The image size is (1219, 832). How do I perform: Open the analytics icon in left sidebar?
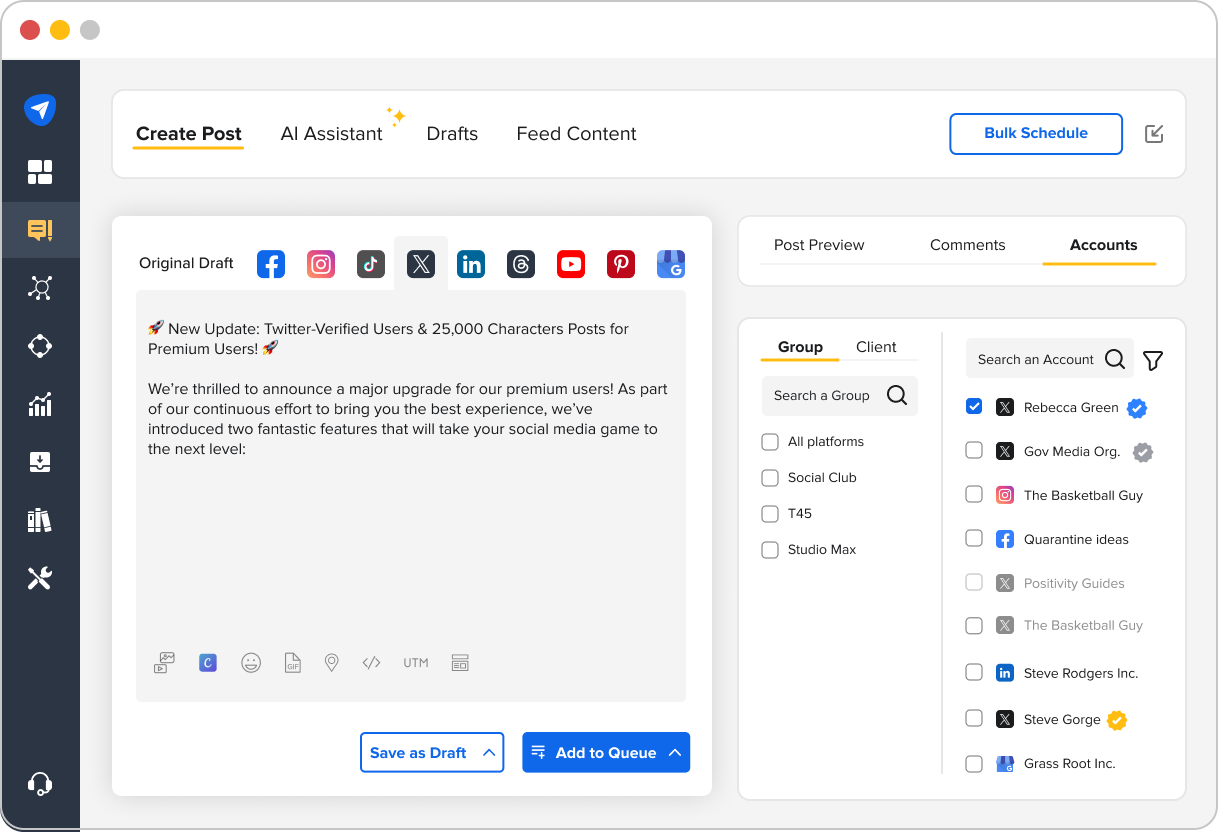tap(41, 404)
